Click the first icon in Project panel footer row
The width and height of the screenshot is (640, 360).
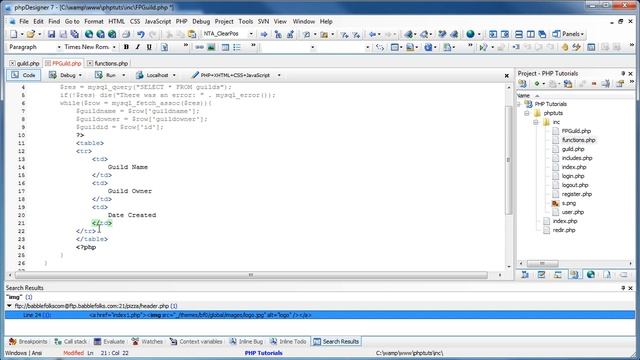tap(525, 275)
